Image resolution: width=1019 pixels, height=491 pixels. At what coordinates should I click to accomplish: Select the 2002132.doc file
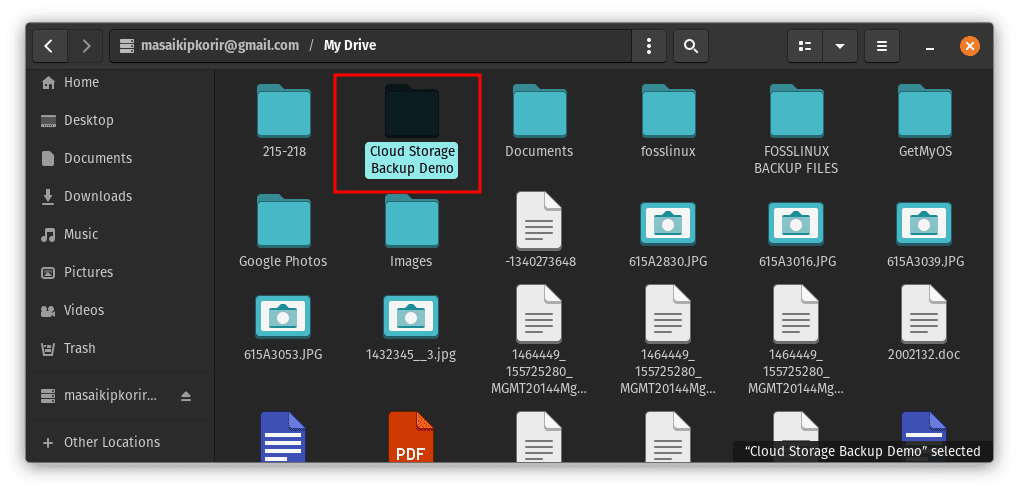pyautogui.click(x=924, y=323)
